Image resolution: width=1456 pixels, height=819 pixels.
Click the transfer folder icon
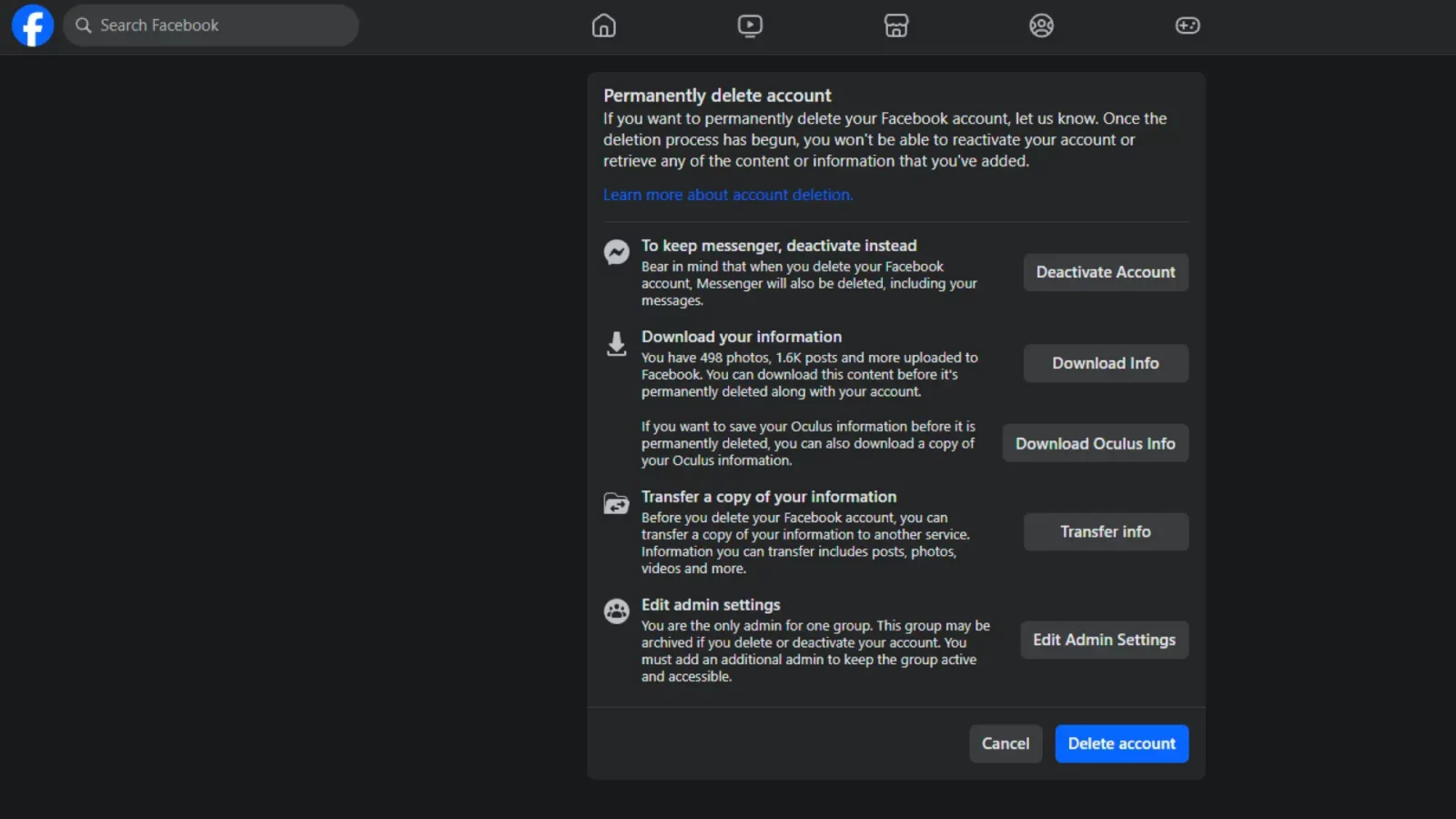617,503
